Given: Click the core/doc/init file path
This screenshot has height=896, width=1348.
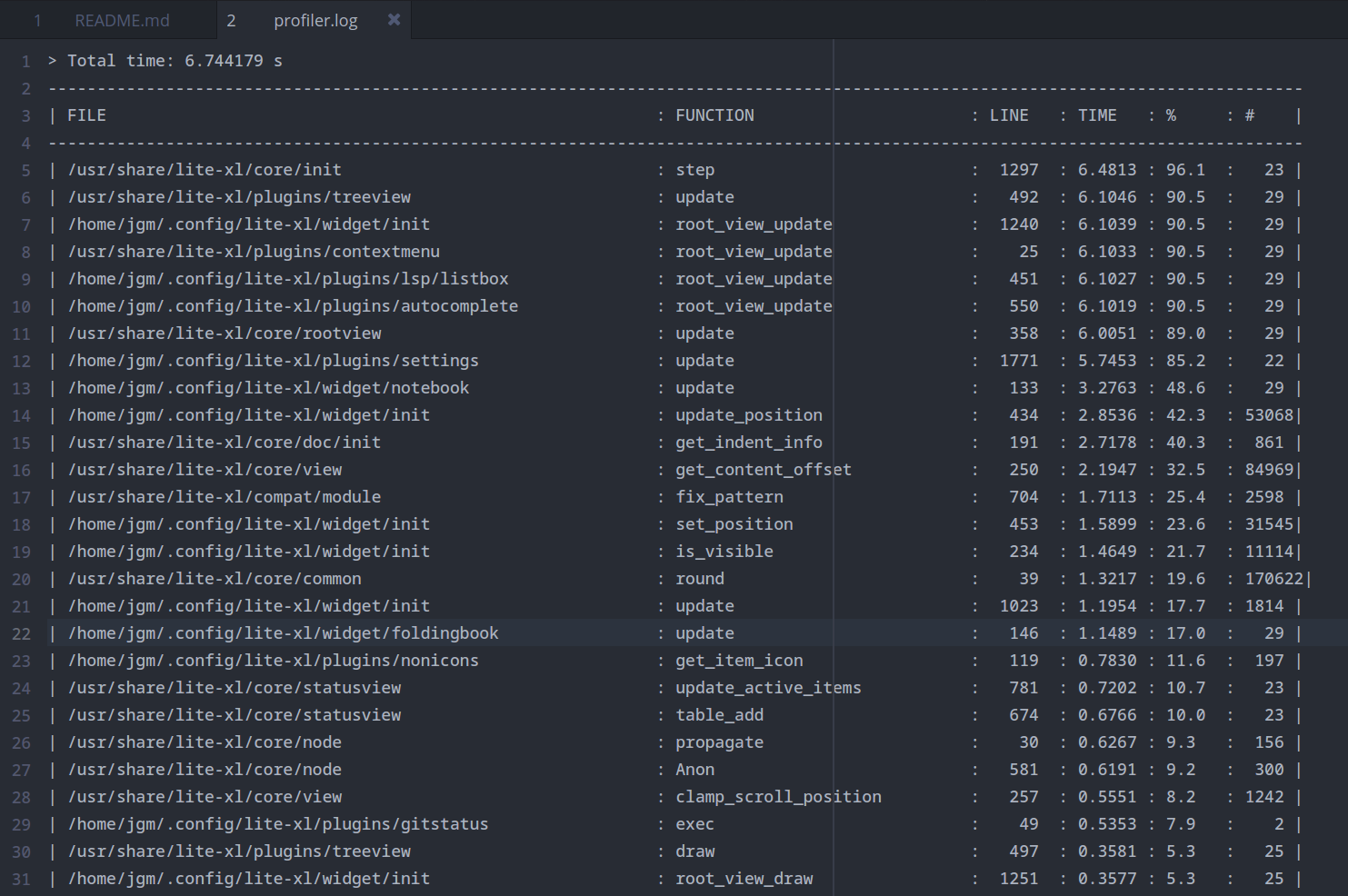Looking at the screenshot, I should click(x=225, y=443).
